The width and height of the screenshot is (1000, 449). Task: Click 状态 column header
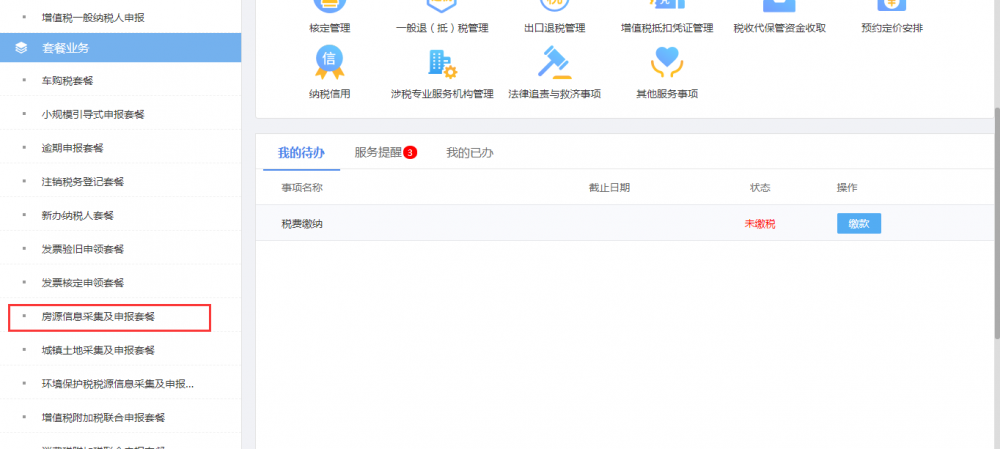point(760,188)
